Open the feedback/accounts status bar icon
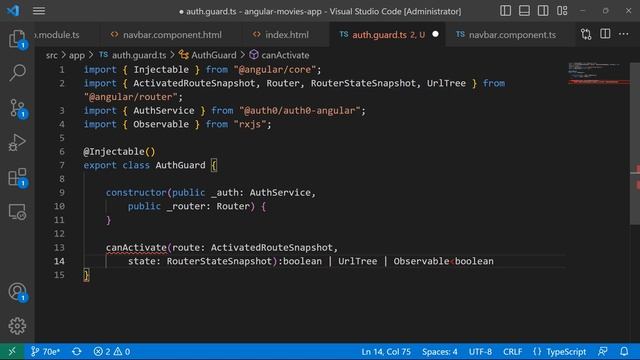 click(602, 351)
